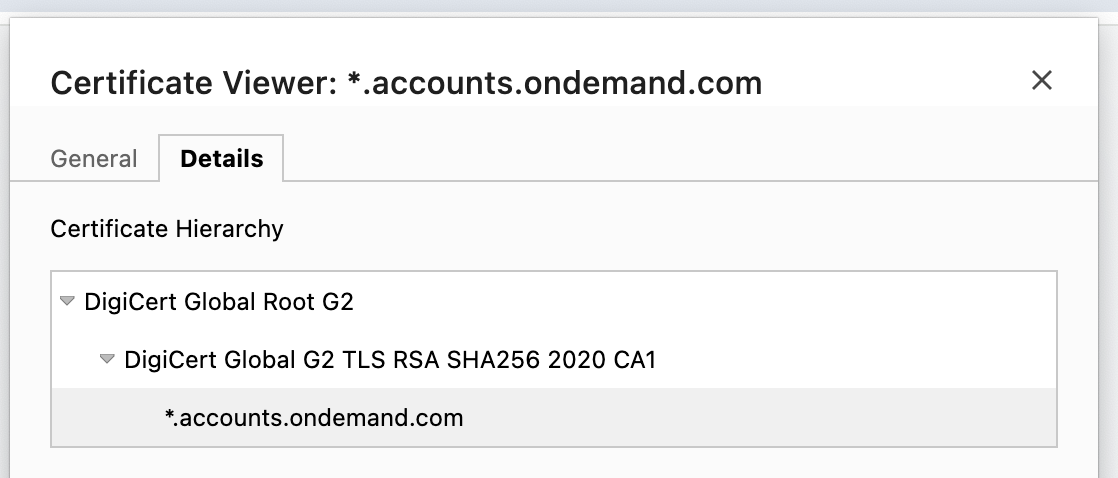
Task: Click the highlighted row in the hierarchy tree
Action: tap(553, 418)
